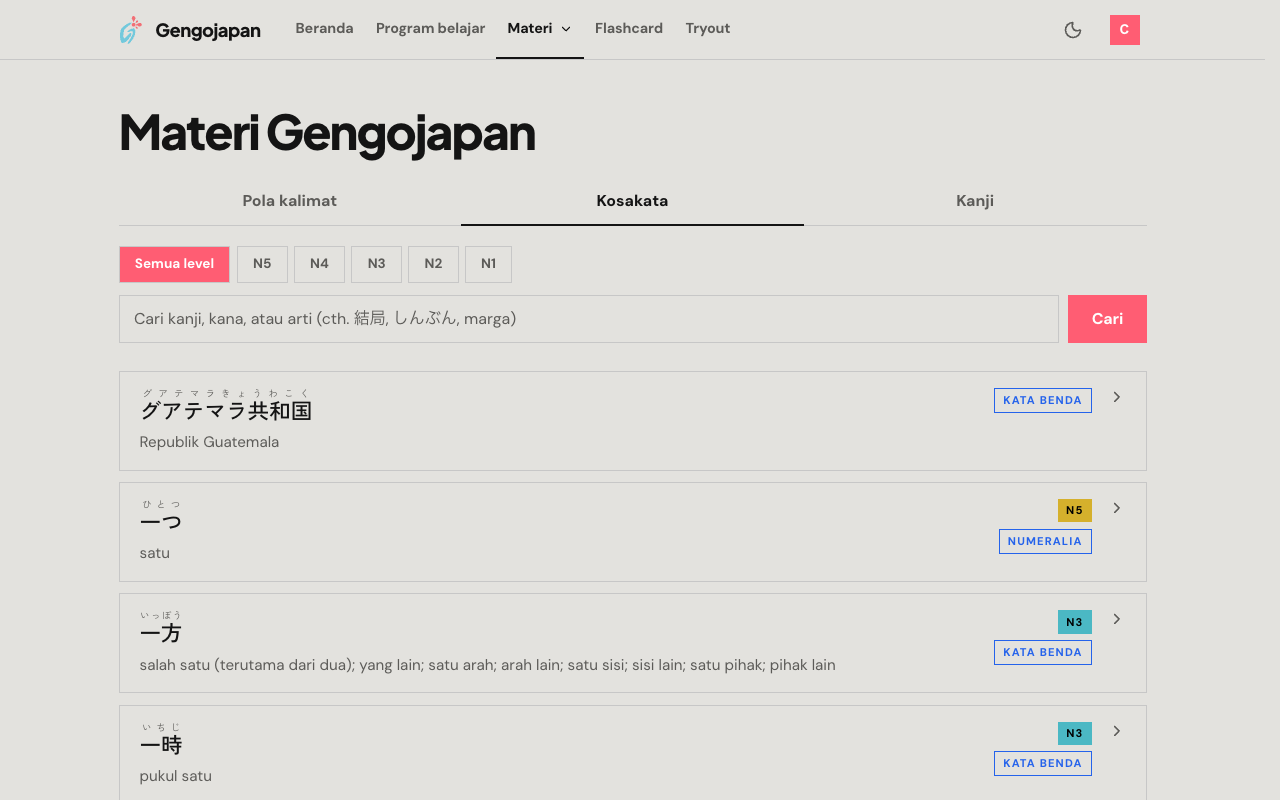Toggle dark mode with the moon icon
The image size is (1280, 800).
(x=1073, y=30)
